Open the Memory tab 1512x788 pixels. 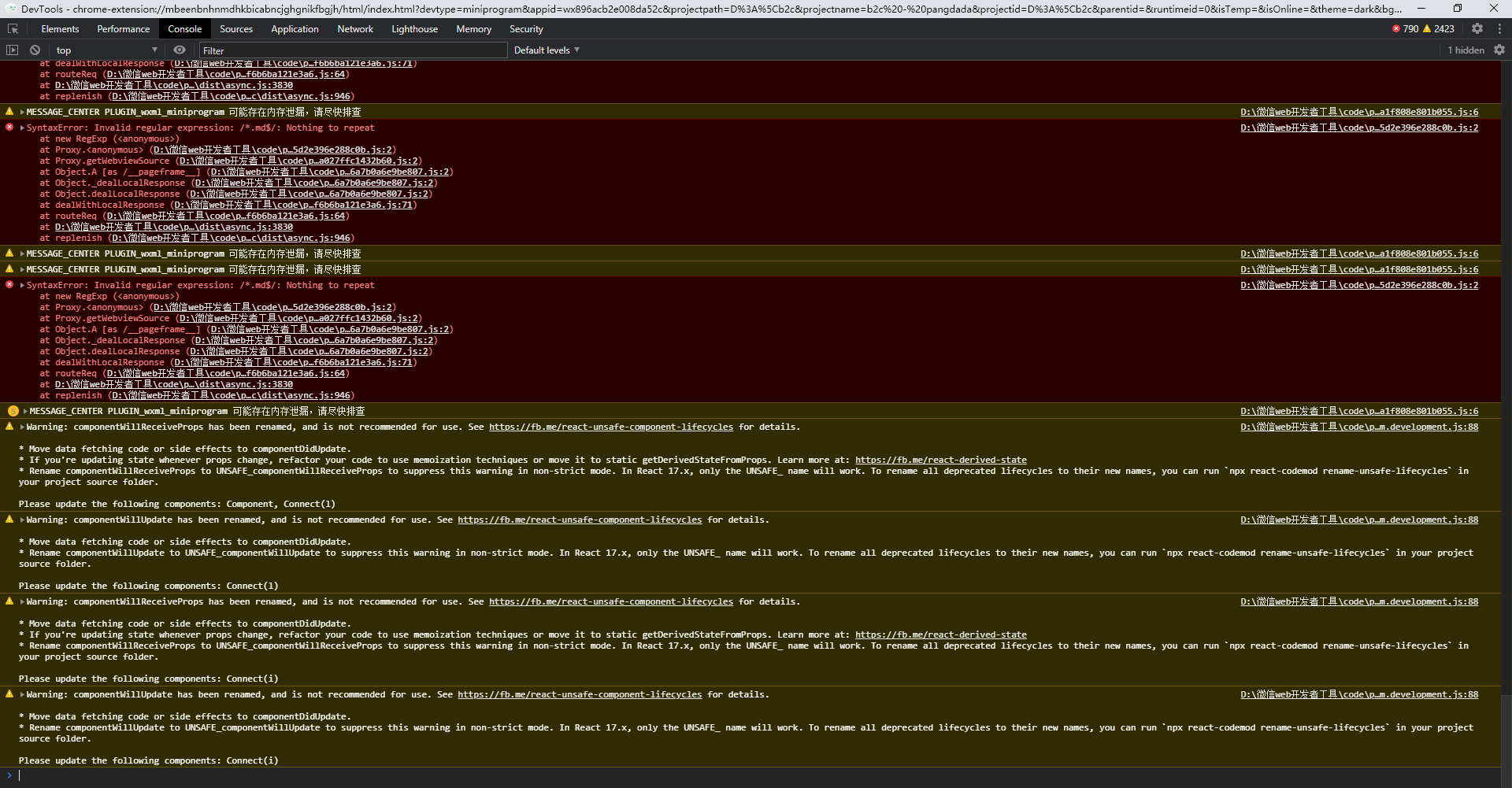pos(474,29)
